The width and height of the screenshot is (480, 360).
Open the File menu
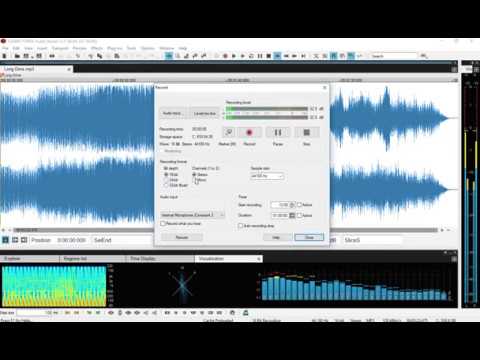pos(5,48)
